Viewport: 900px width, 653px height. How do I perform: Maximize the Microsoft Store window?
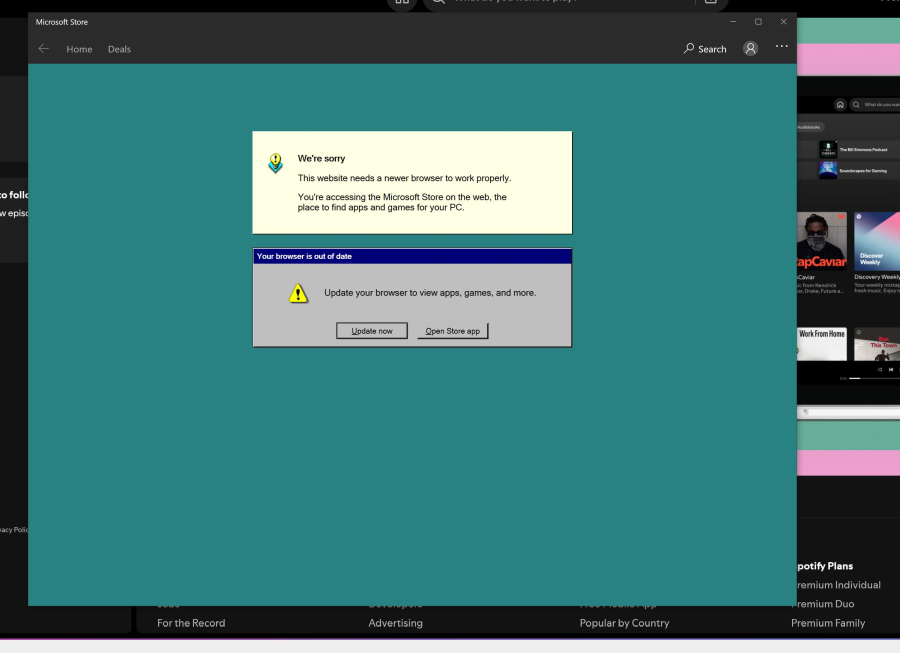758,22
